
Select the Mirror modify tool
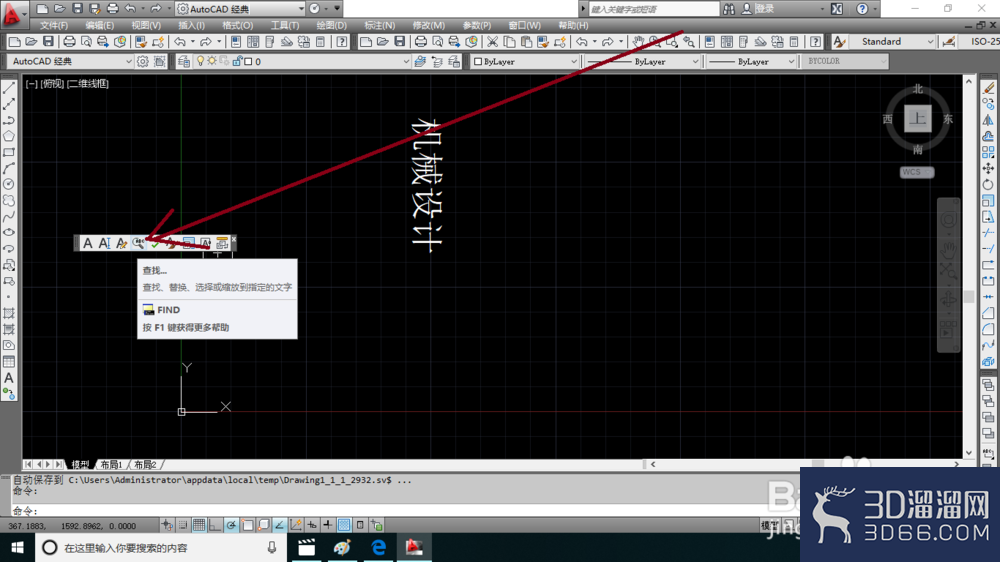pos(988,120)
